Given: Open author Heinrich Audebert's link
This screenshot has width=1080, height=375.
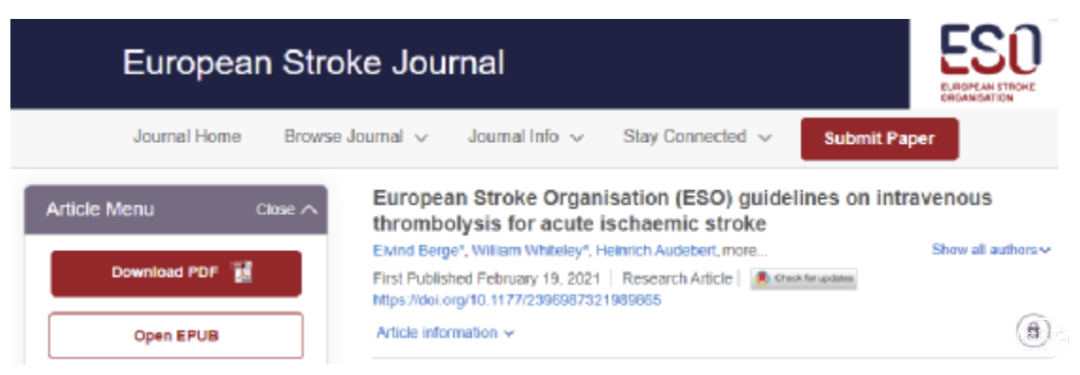Looking at the screenshot, I should click(657, 252).
